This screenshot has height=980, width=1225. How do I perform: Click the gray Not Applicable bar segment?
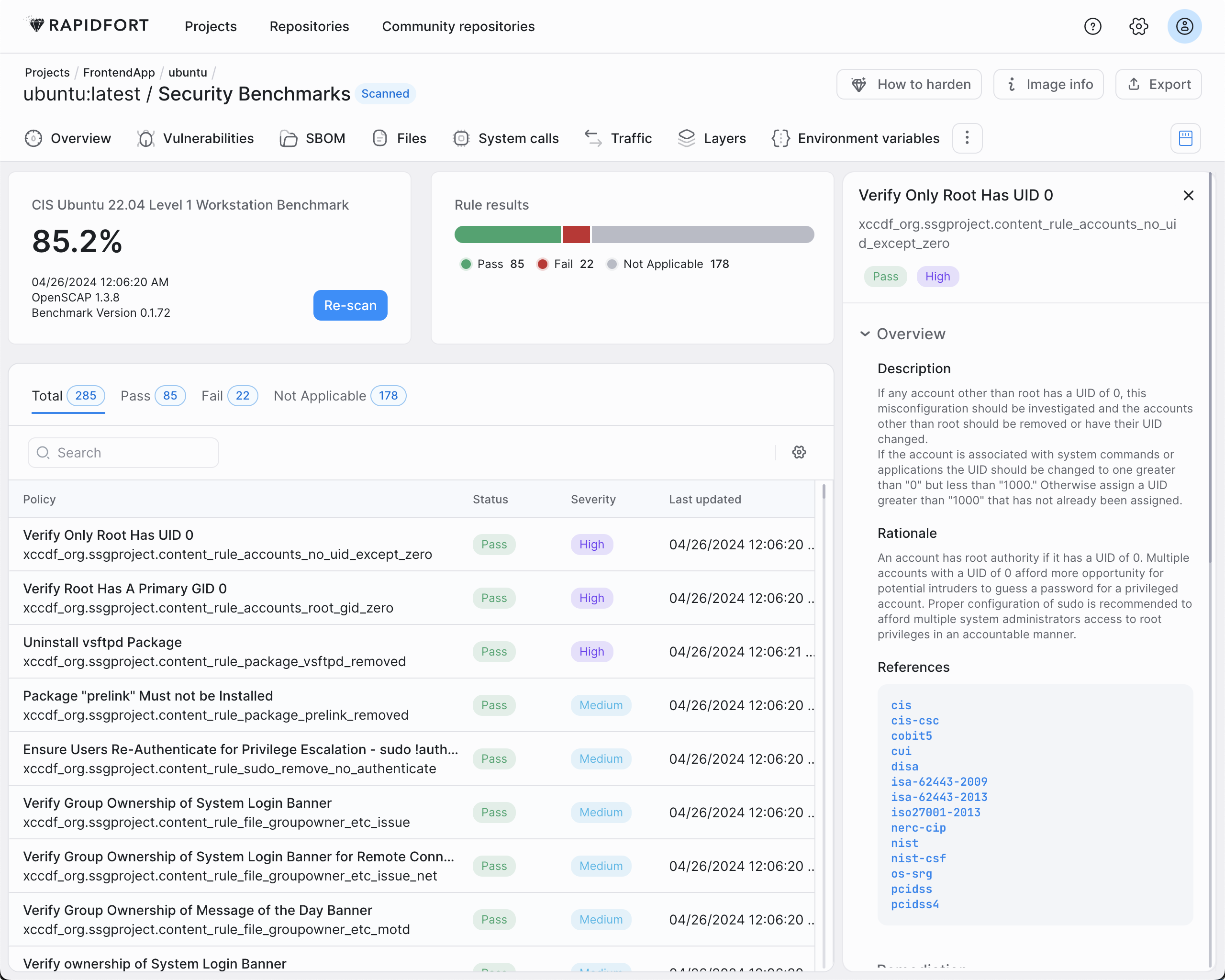pyautogui.click(x=703, y=234)
